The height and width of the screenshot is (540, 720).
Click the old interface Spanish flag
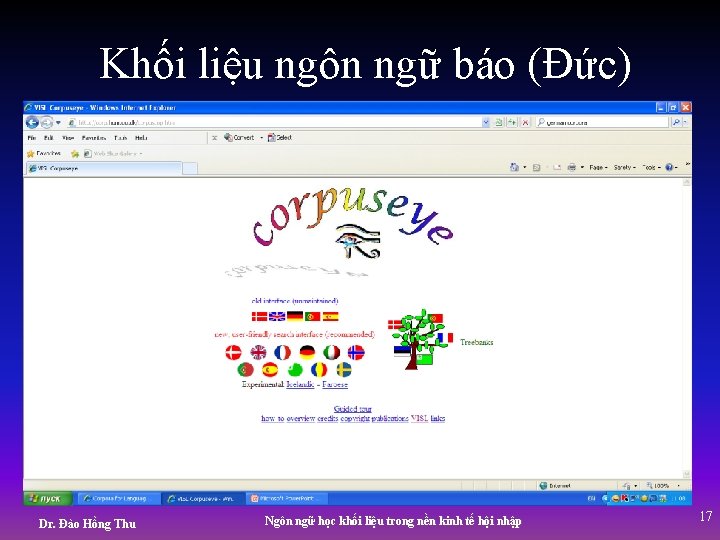point(330,316)
